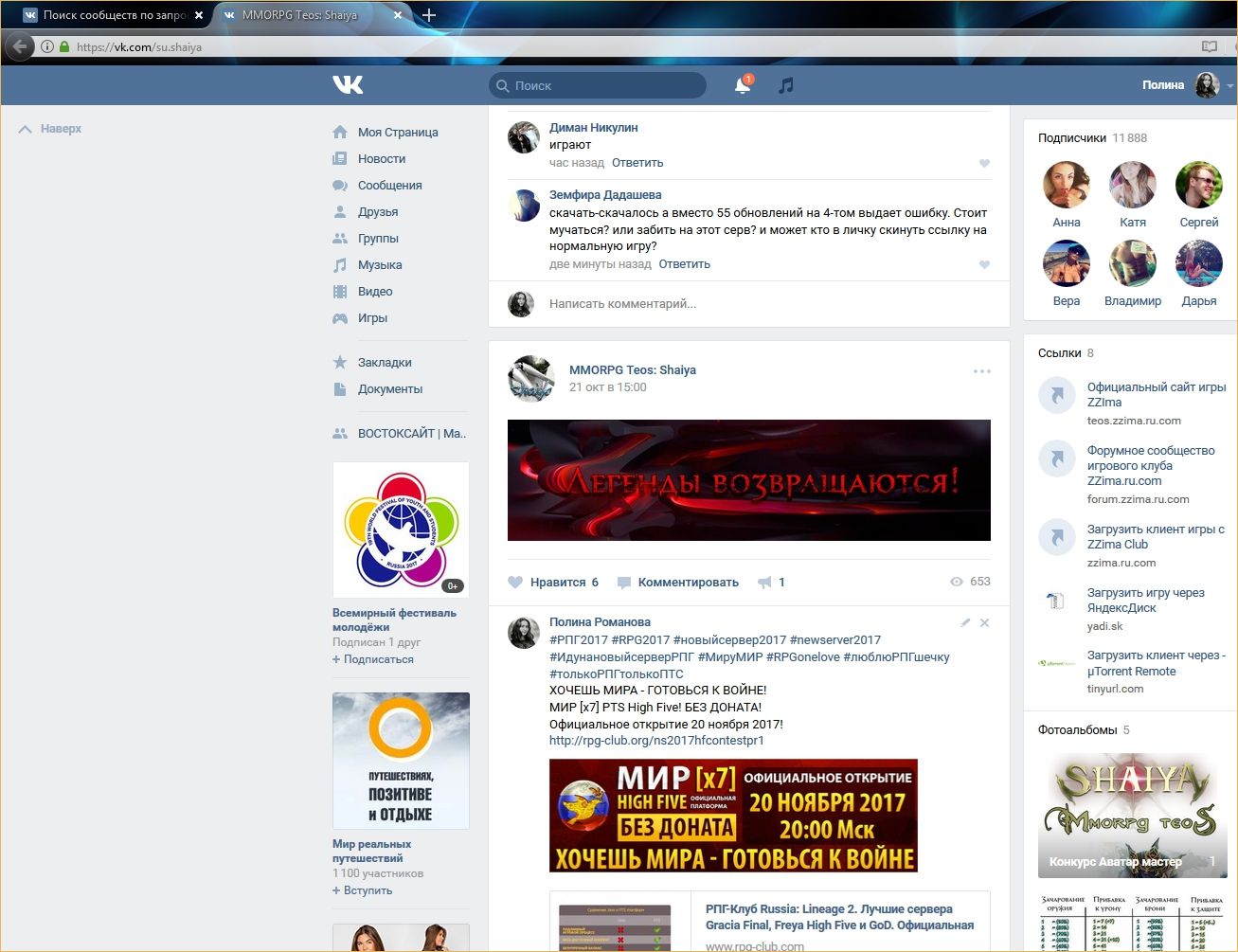Click browser back arrow button

(x=19, y=46)
